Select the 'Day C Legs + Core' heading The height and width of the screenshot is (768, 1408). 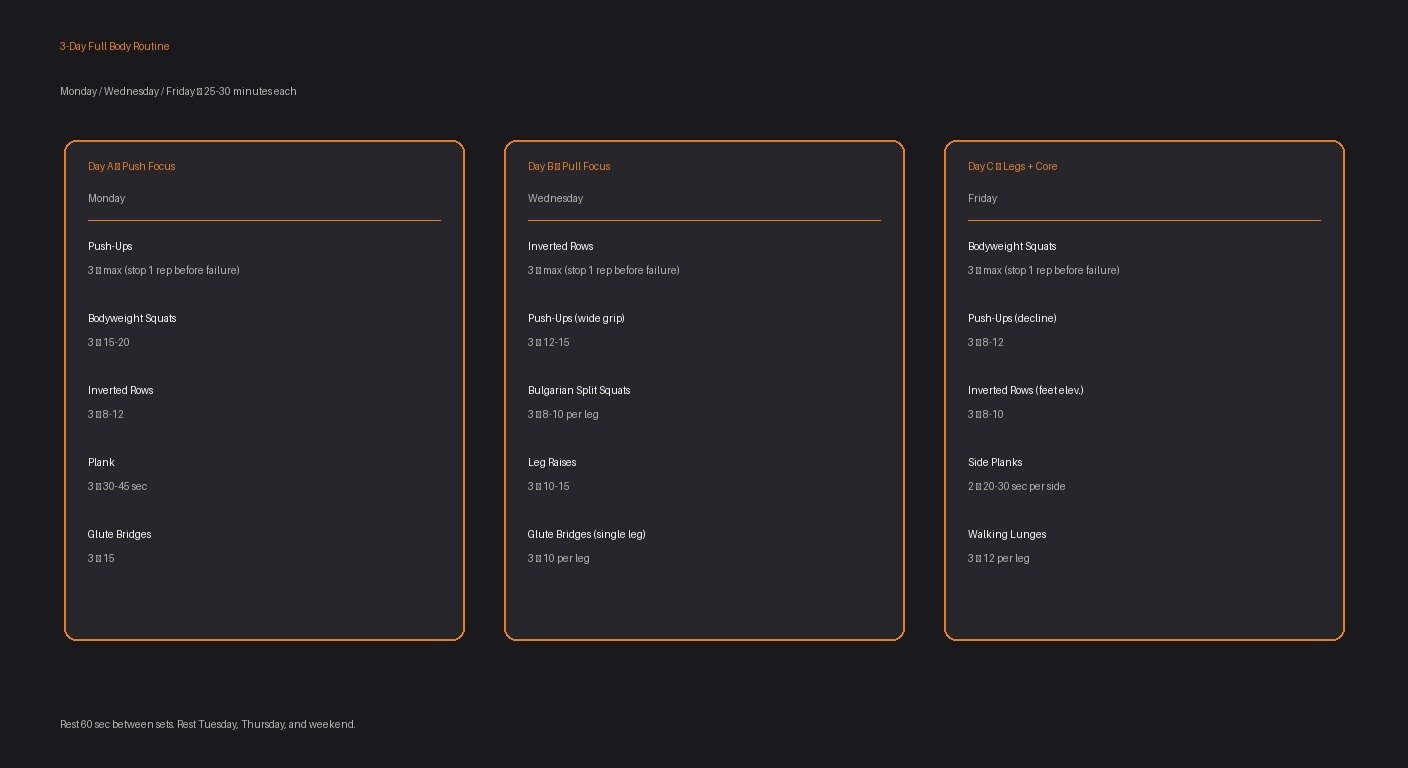1012,166
